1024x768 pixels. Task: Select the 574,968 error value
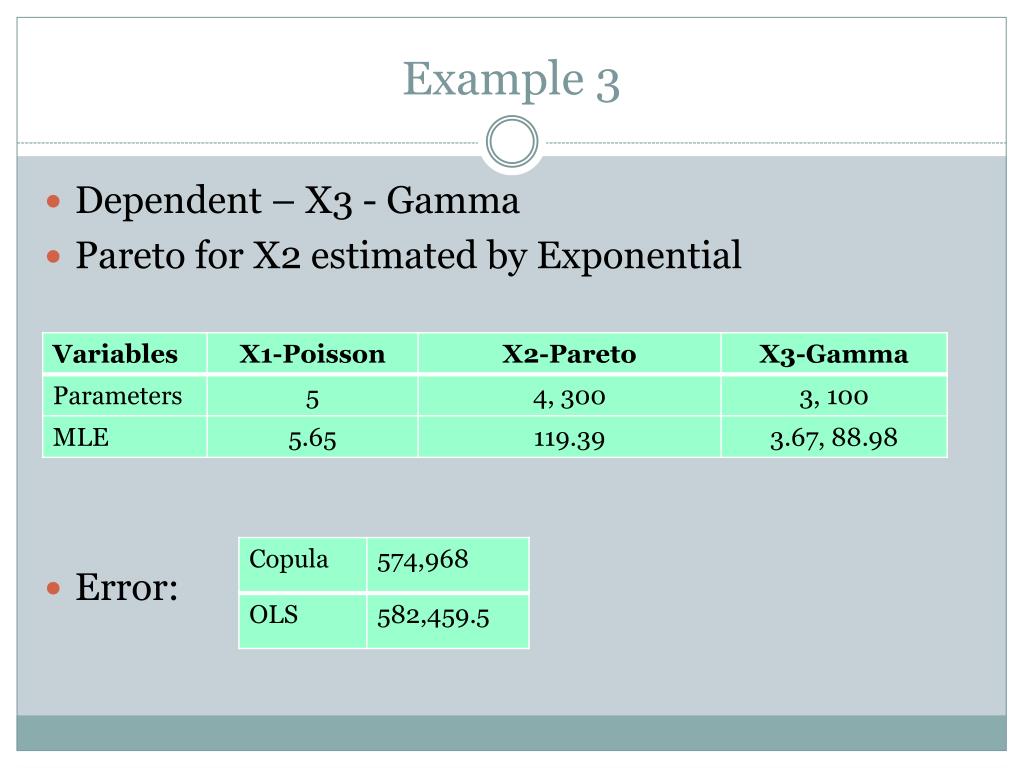pos(448,565)
